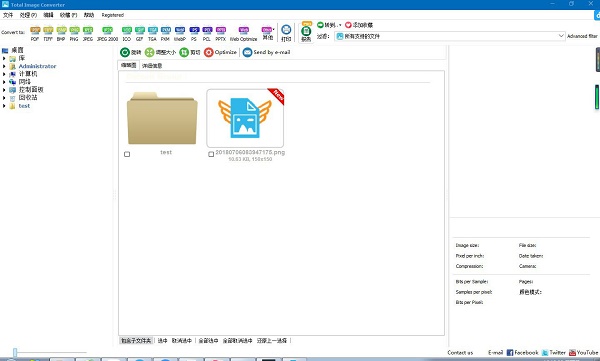Screen dimensions: 600x361
Task: Choose TIFF as conversion format
Action: 48,33
